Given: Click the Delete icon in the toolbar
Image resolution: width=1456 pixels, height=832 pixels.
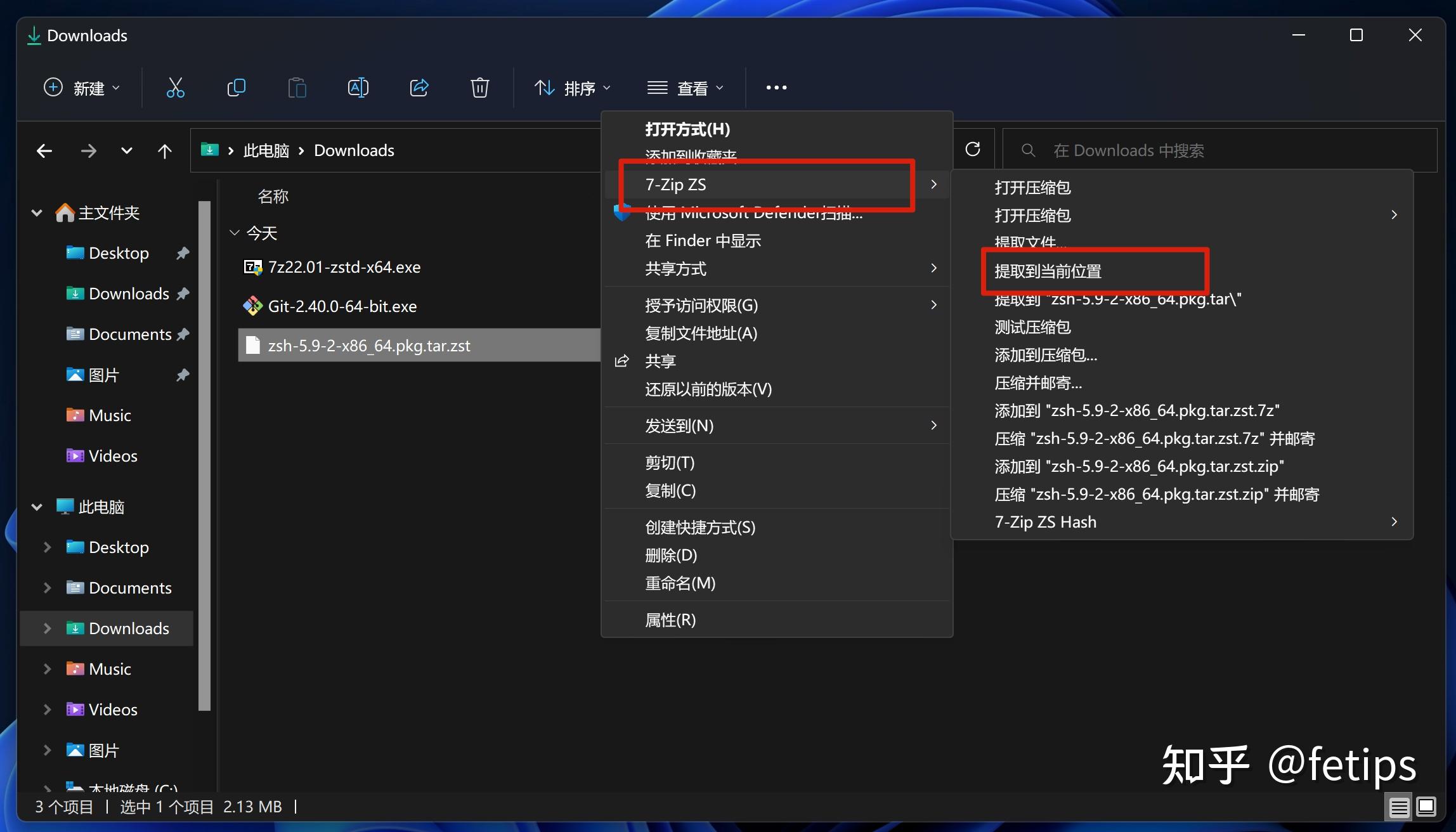Looking at the screenshot, I should click(479, 88).
